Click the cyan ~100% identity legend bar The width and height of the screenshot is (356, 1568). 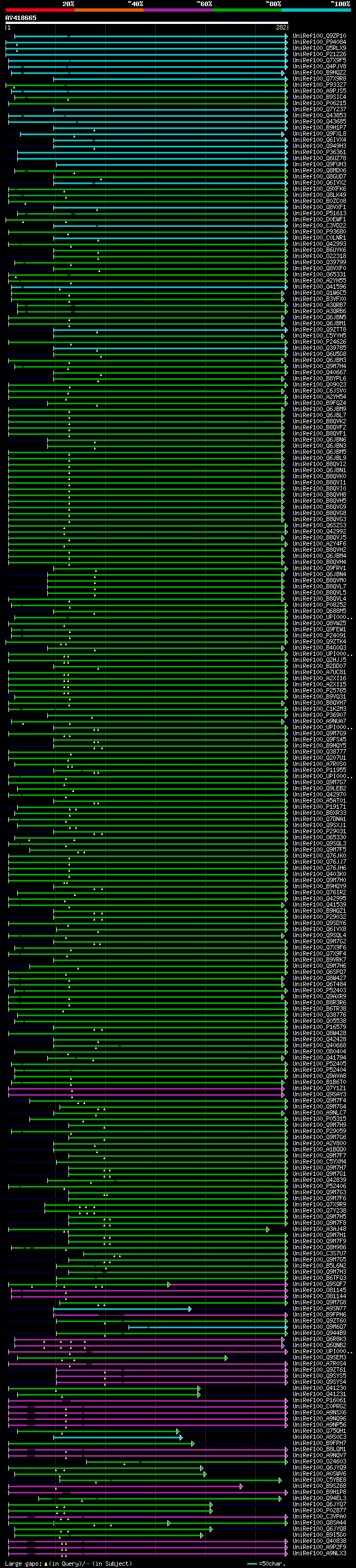[x=316, y=10]
